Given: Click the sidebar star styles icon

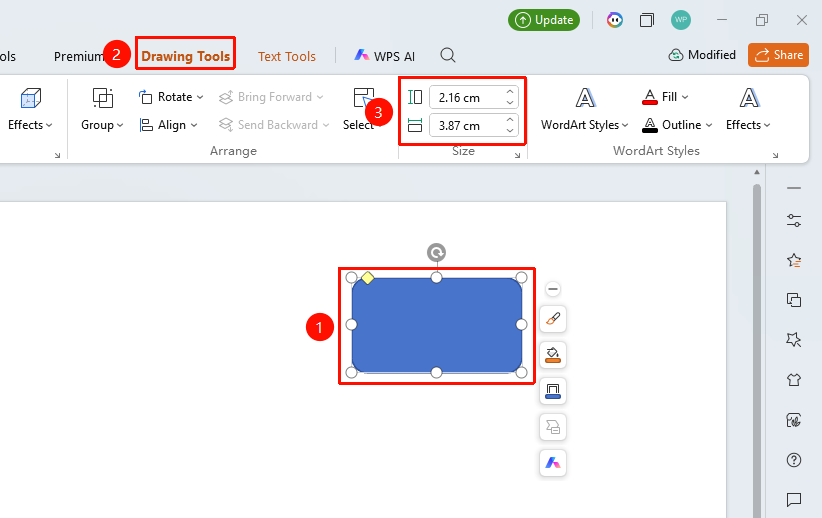Looking at the screenshot, I should 794,260.
